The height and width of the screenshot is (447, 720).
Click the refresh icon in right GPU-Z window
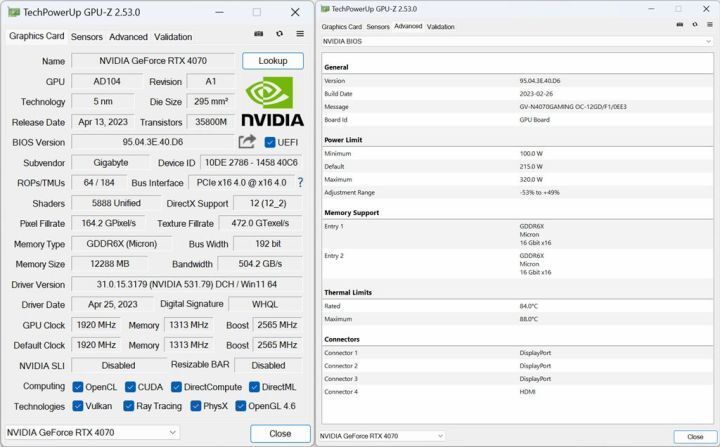click(x=695, y=24)
